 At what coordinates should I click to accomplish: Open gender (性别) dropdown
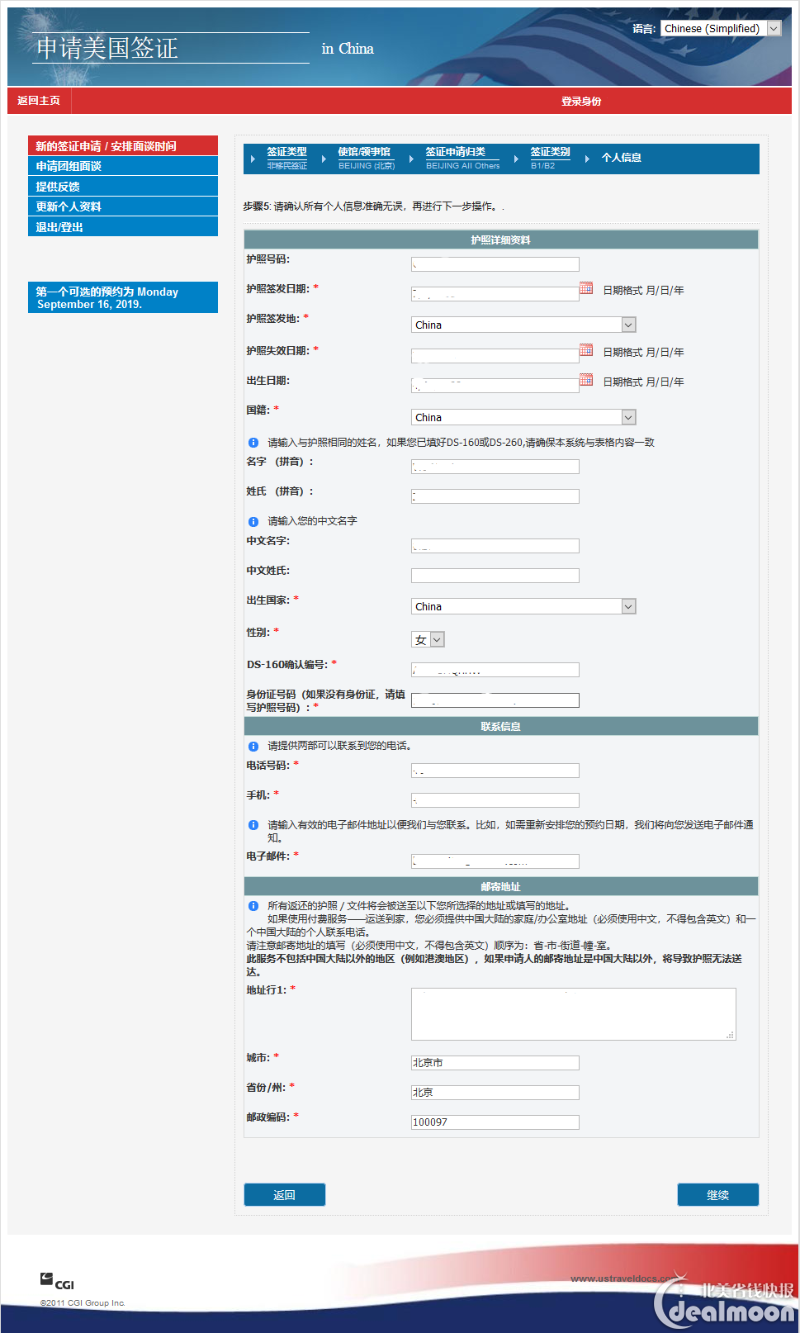pos(428,639)
